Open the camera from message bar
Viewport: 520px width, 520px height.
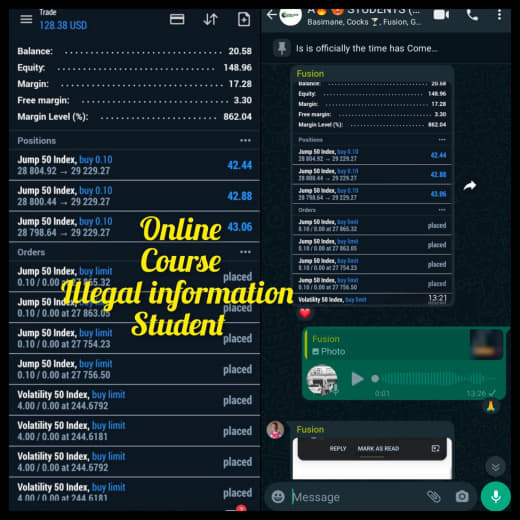point(462,497)
